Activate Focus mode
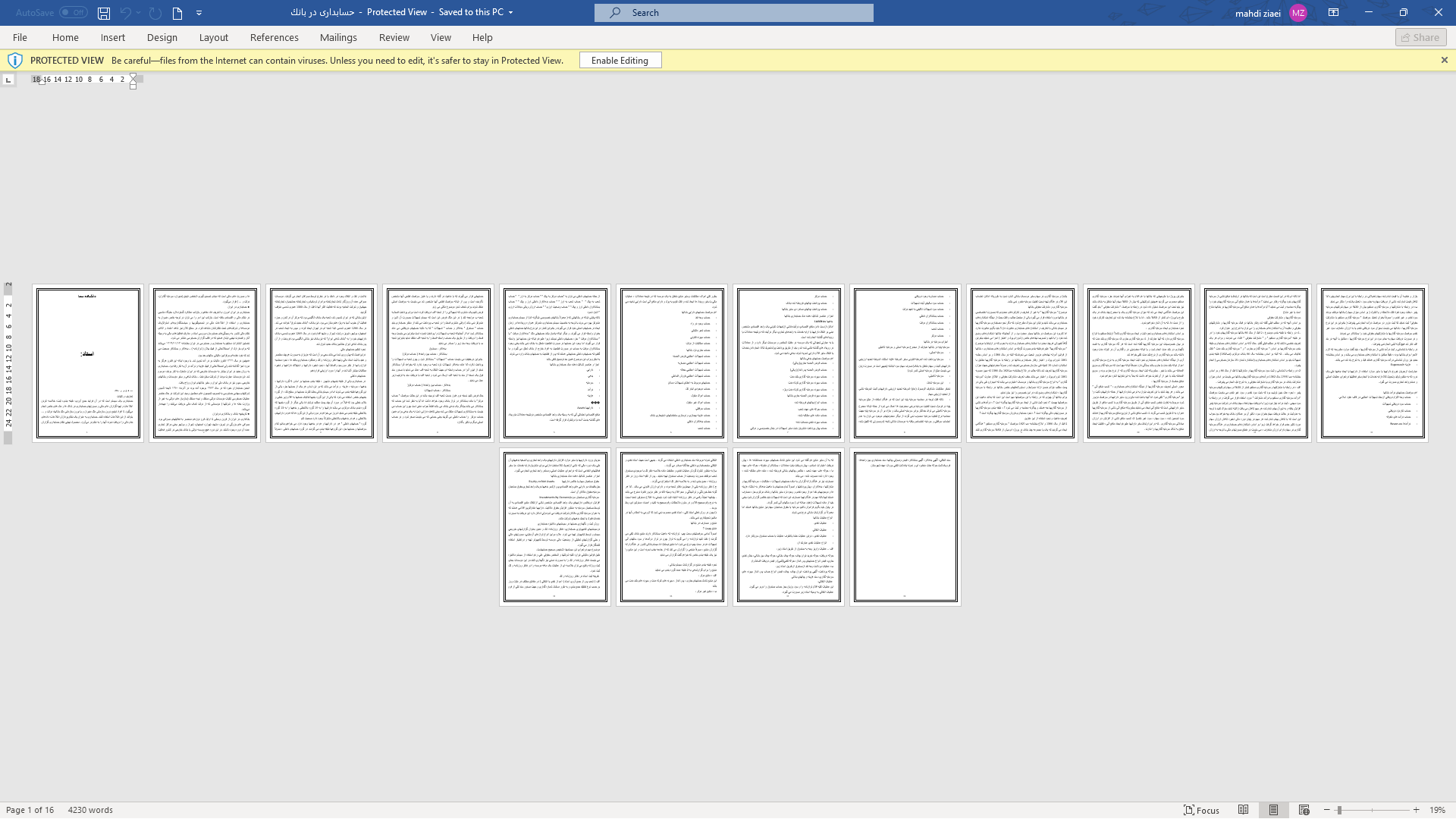 point(1202,810)
